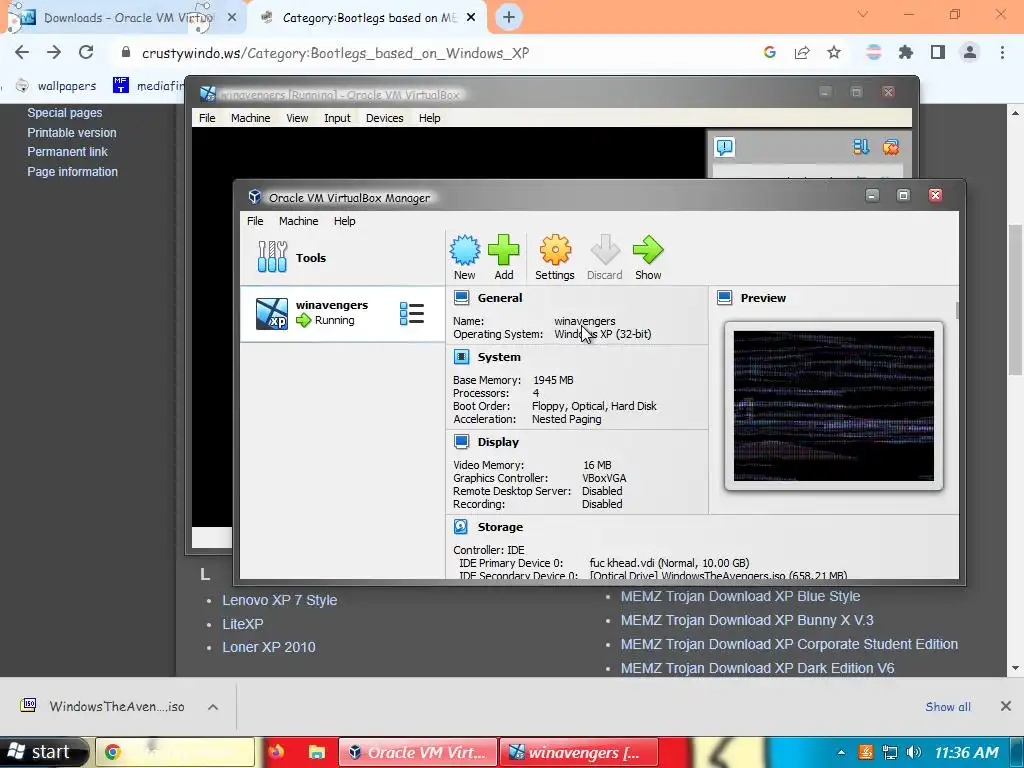Viewport: 1024px width, 768px height.
Task: Click the volume speaker tray icon
Action: pos(914,752)
